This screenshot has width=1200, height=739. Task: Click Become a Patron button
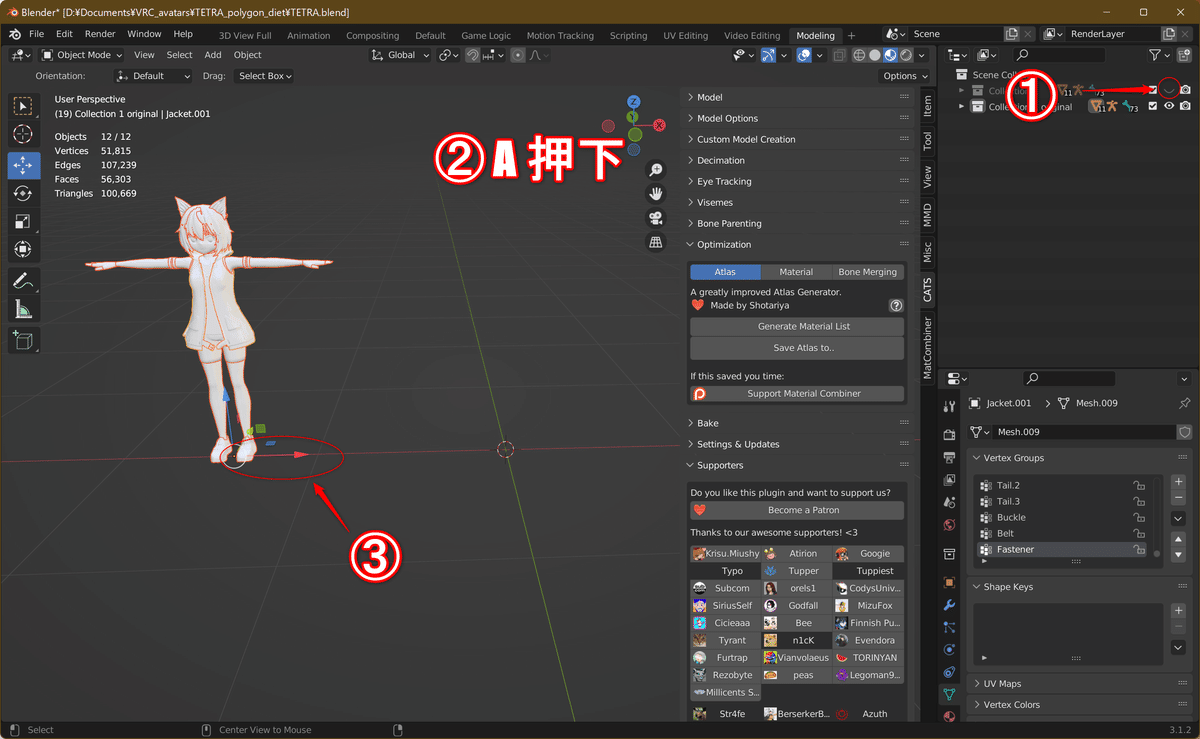click(x=797, y=510)
